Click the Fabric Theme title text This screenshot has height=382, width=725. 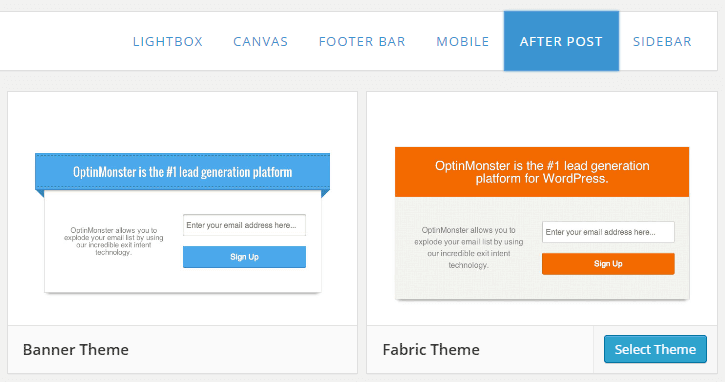coord(431,350)
